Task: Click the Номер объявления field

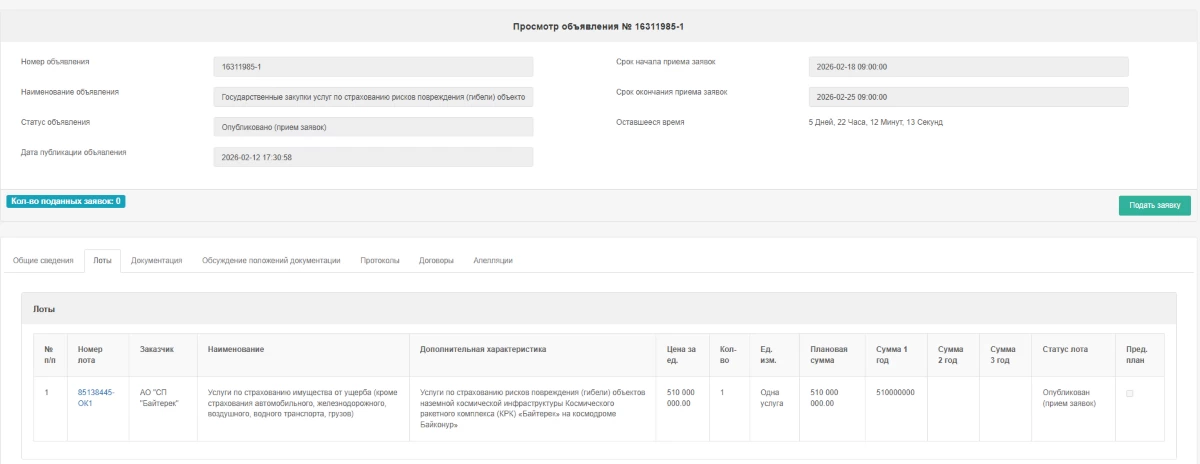Action: pos(373,67)
